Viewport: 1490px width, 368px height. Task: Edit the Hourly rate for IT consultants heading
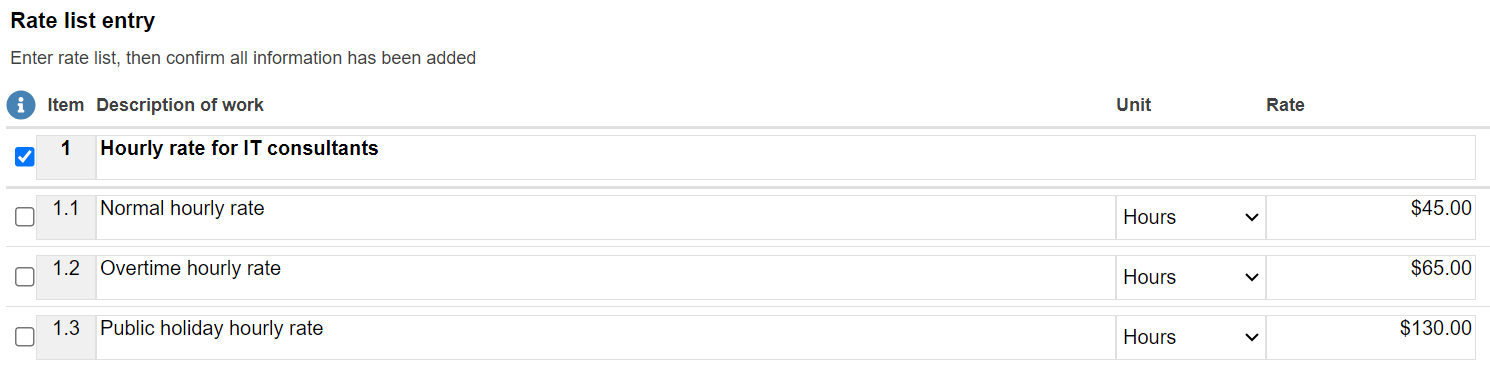[x=786, y=157]
